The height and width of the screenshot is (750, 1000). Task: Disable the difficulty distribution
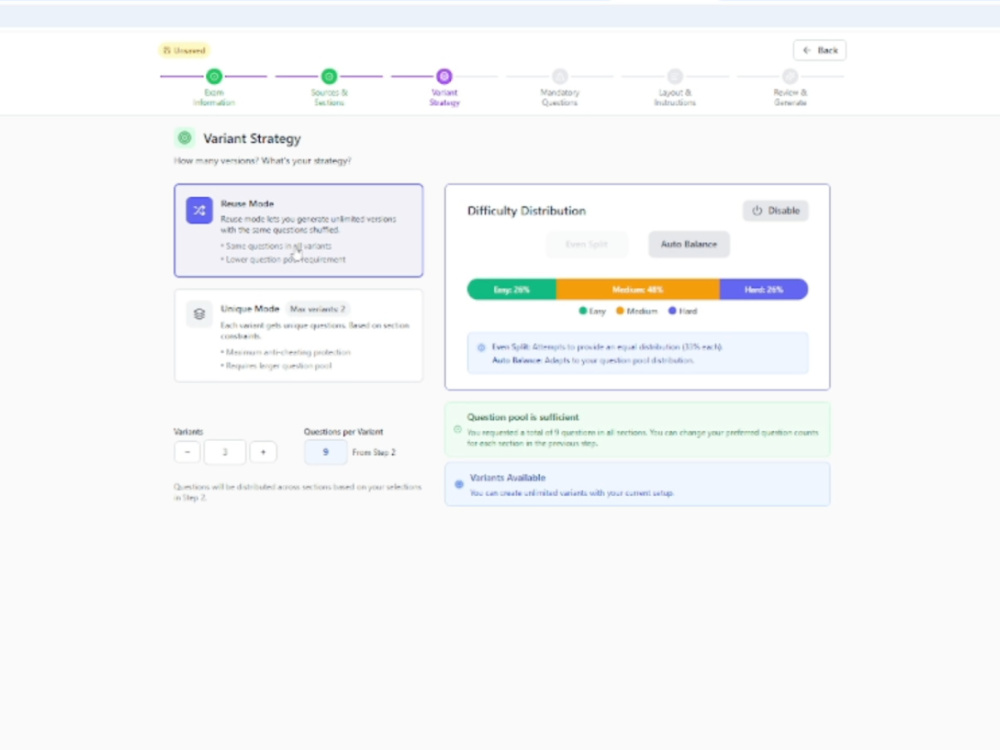776,210
